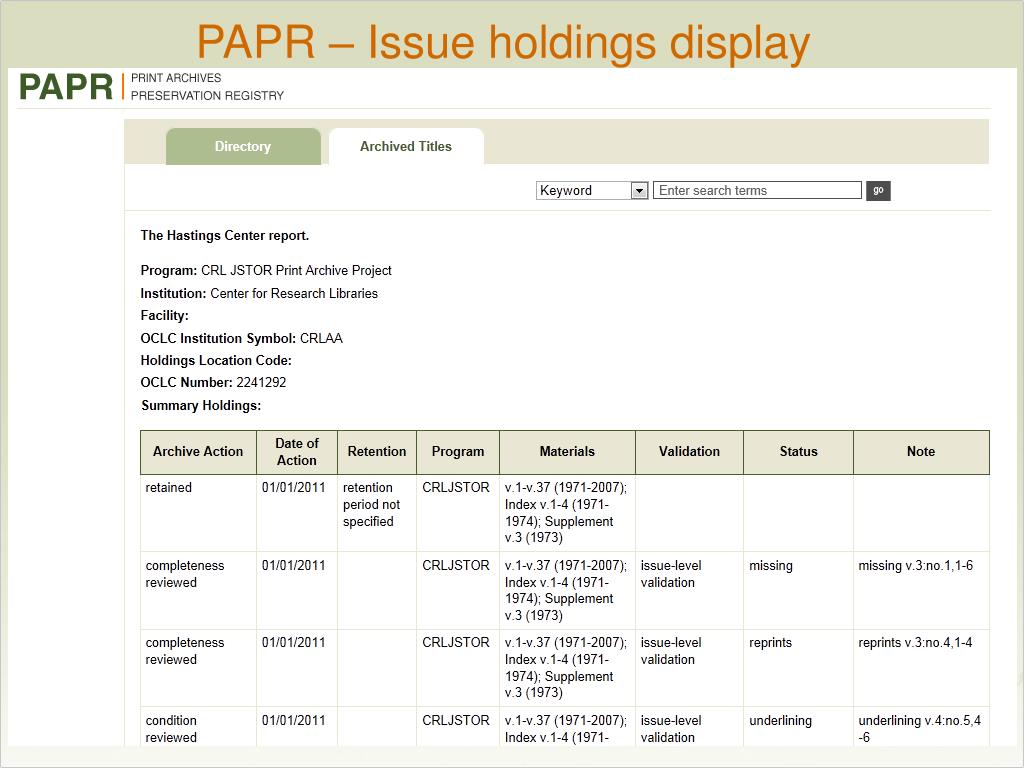Click the OCLC Institution Symbol CRLAA
Viewport: 1024px width, 768px height.
(321, 338)
